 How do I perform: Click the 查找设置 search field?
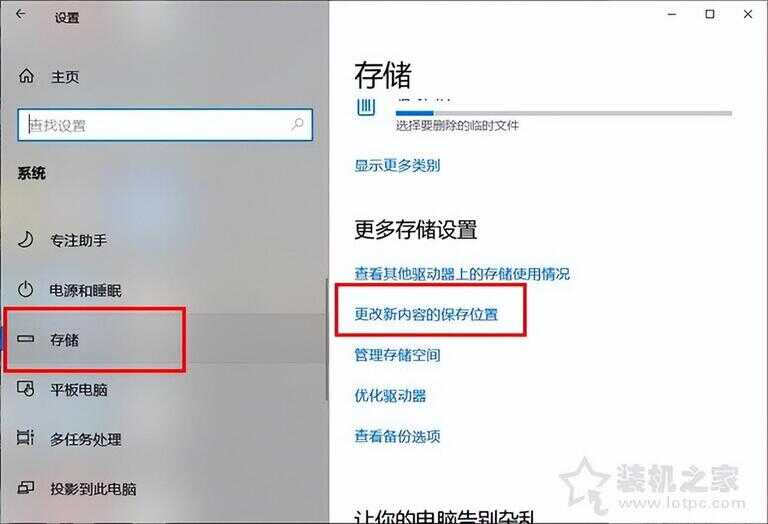tap(165, 125)
